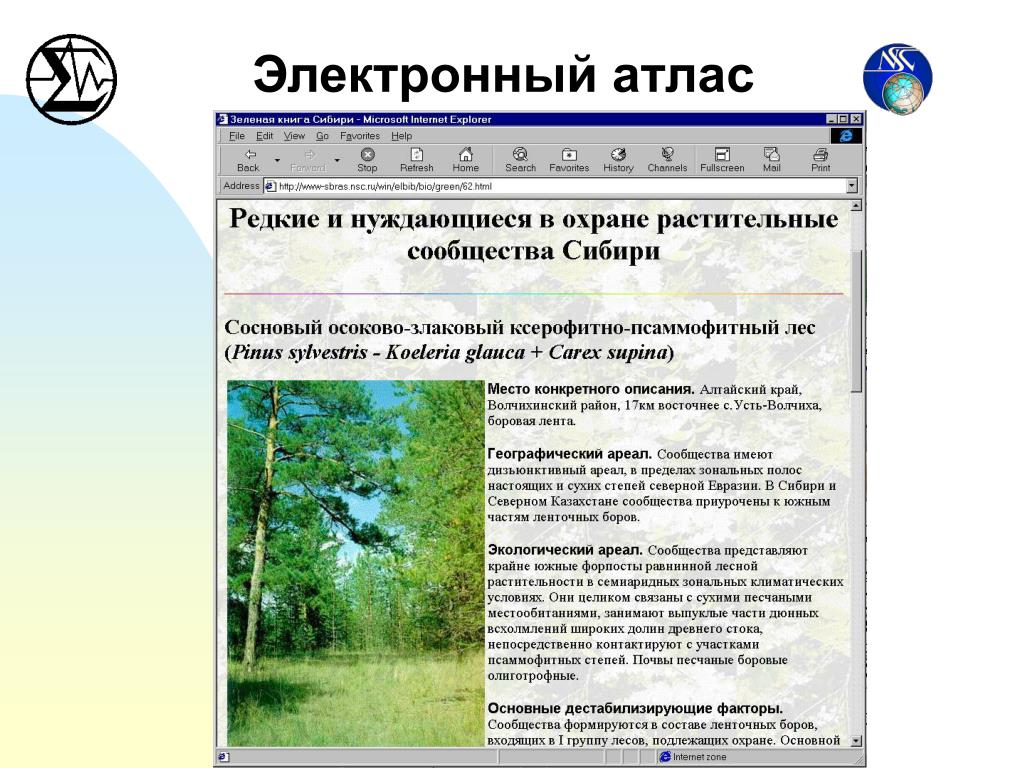The image size is (1024, 768).
Task: Minimize the Internet Explorer window
Action: coord(831,119)
